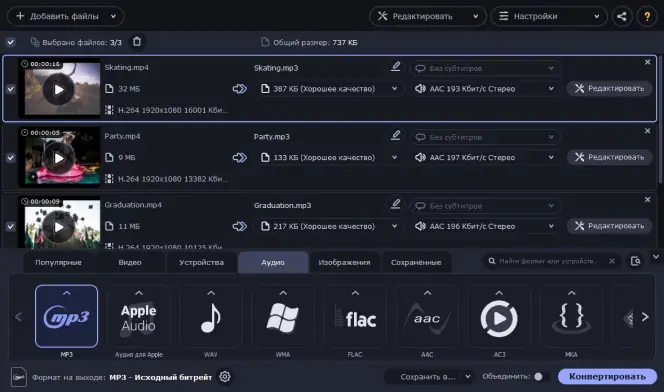Screen dimensions: 664x392
Task: Click the device detection icon
Action: tap(635, 261)
